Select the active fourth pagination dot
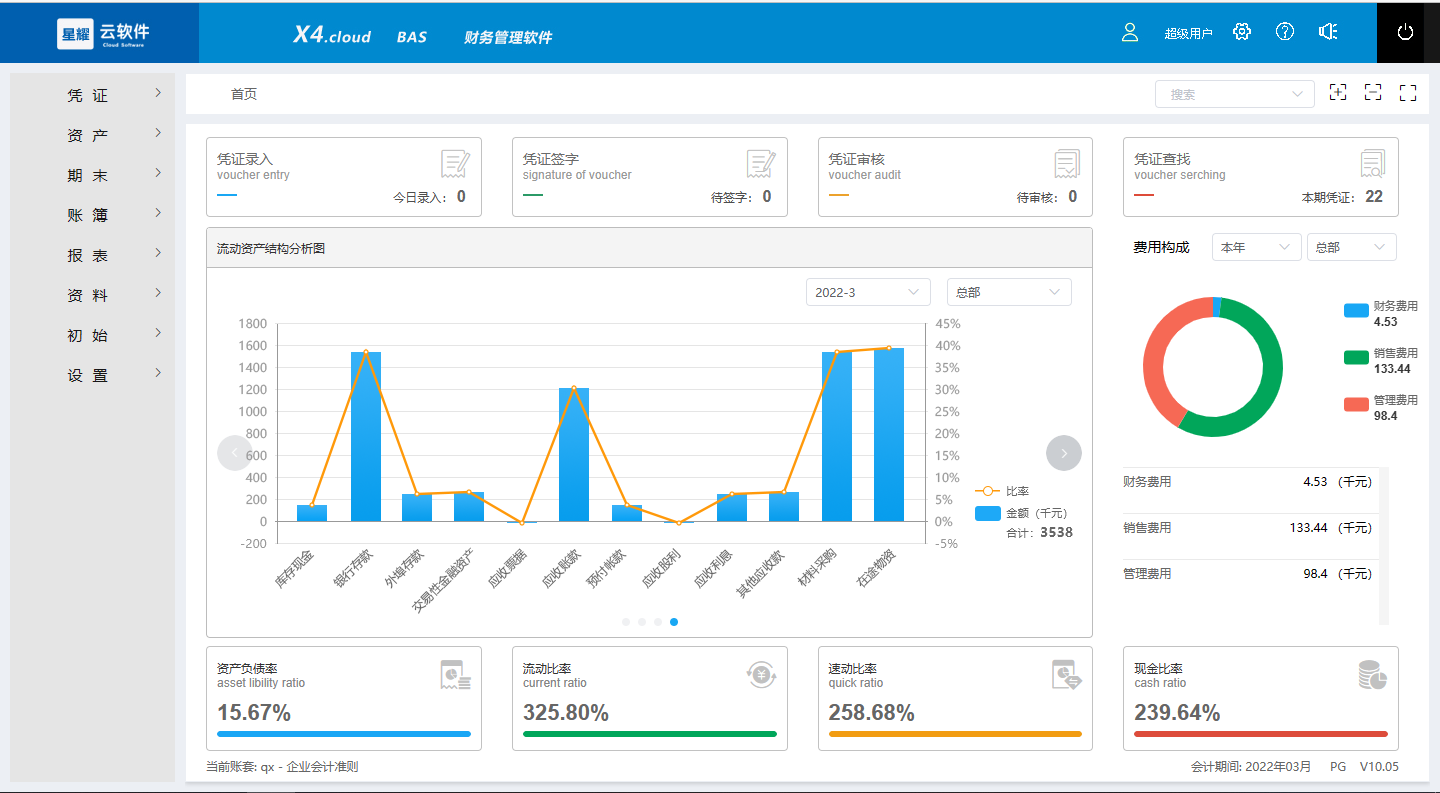Image resolution: width=1440 pixels, height=793 pixels. pyautogui.click(x=674, y=622)
